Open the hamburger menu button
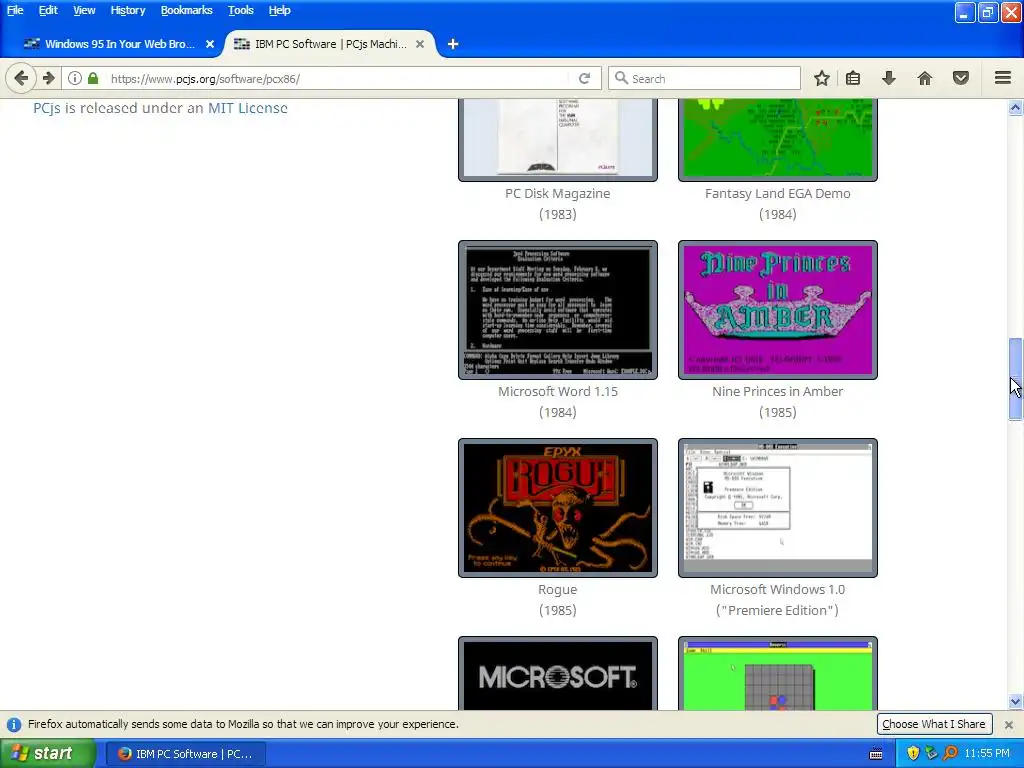Screen dimensions: 1024x768 (1003, 78)
